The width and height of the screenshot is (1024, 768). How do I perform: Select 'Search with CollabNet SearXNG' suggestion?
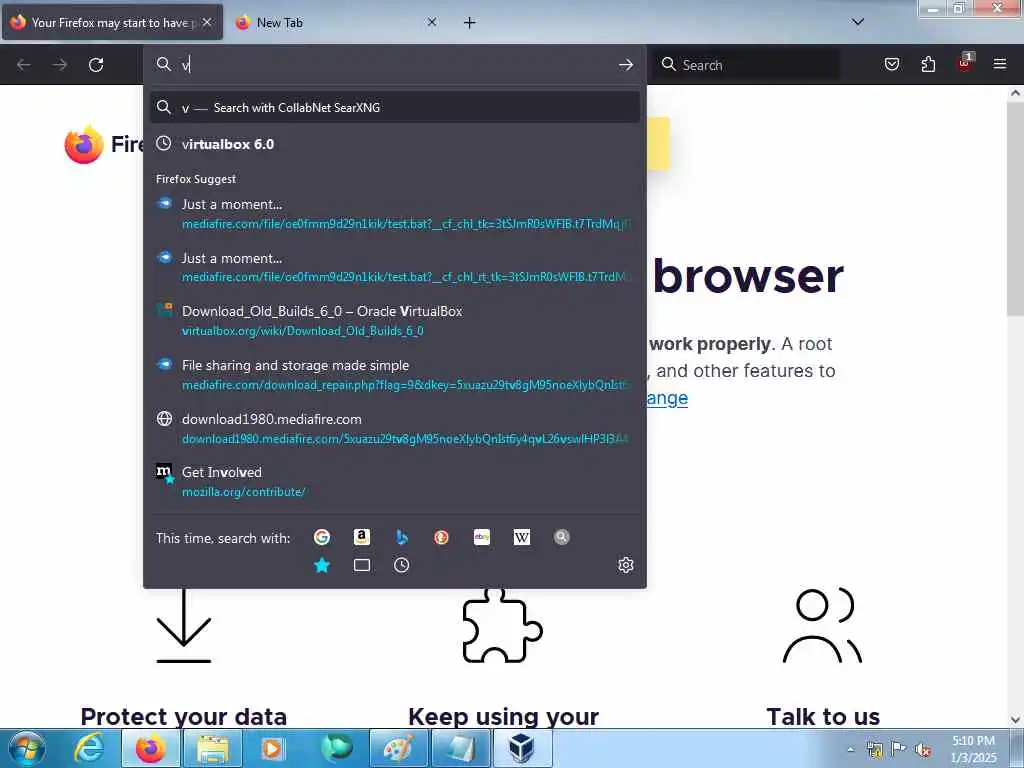pyautogui.click(x=394, y=108)
